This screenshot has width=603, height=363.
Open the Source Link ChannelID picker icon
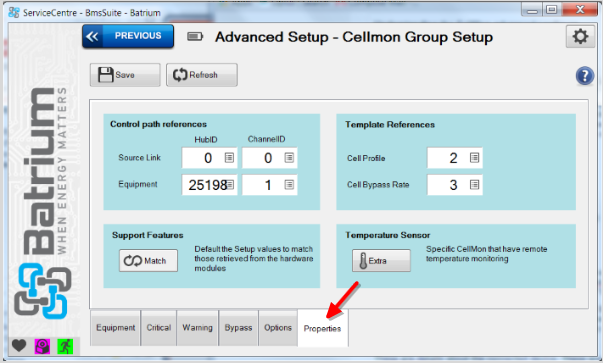pos(289,158)
